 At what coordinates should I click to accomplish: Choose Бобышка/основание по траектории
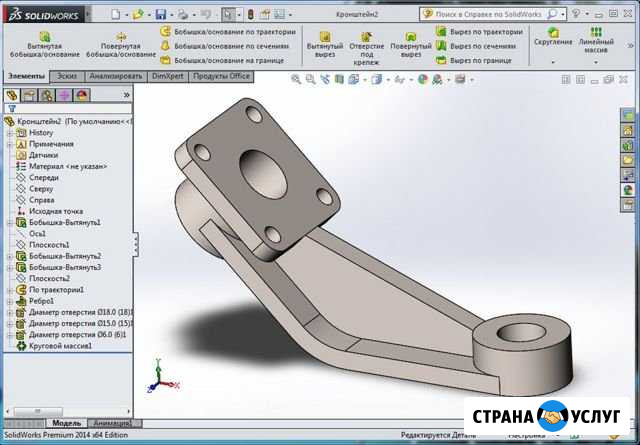click(228, 31)
